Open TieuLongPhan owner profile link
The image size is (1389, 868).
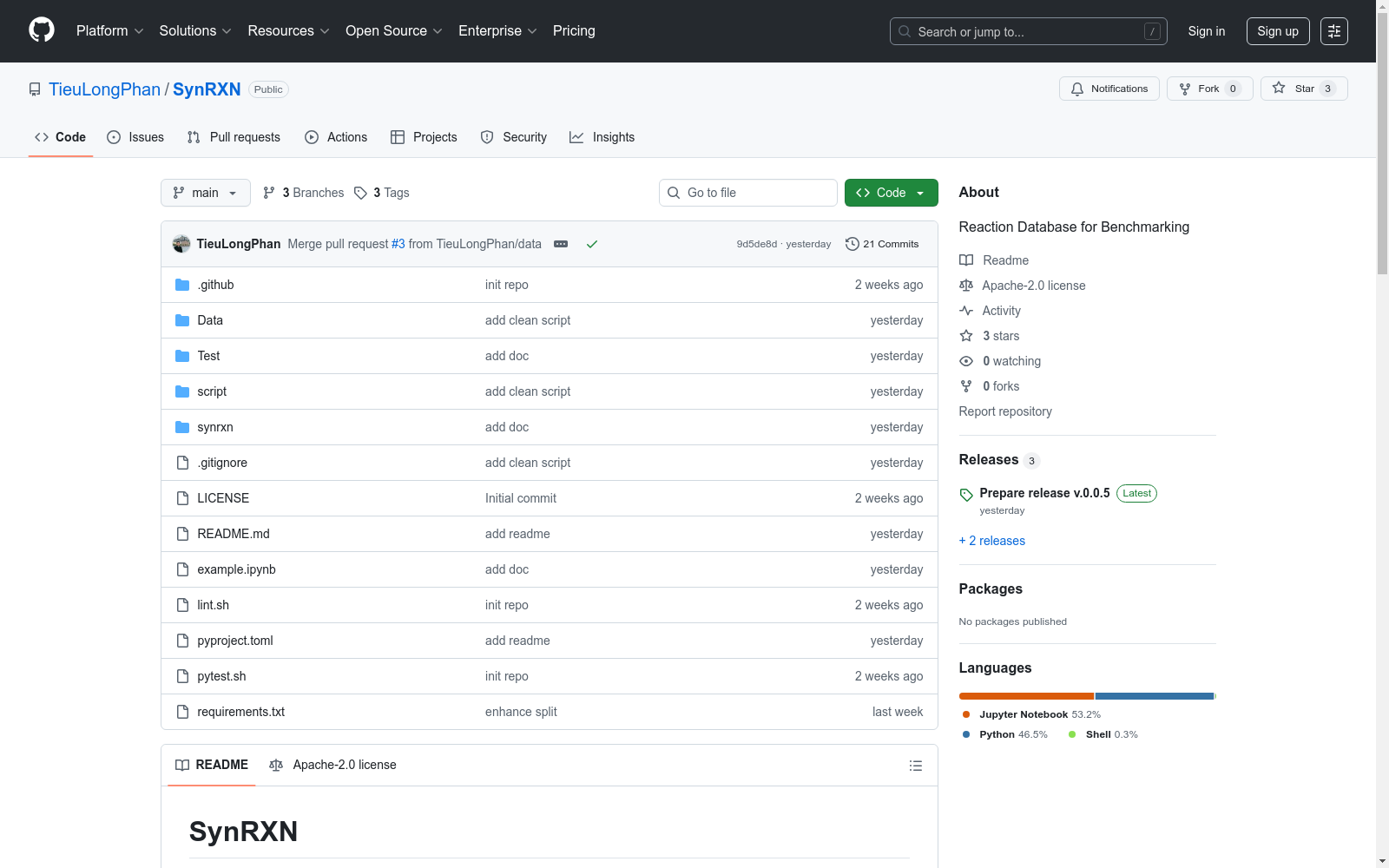[104, 89]
